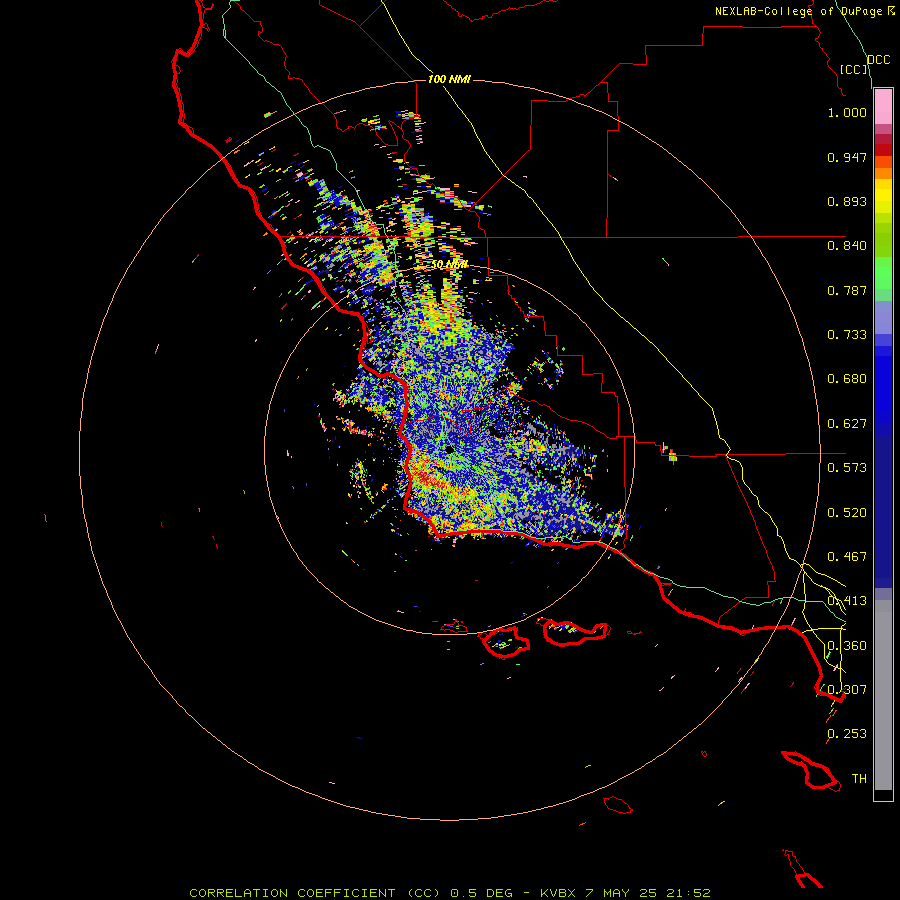Click the pink swatch at top of color bar

(883, 107)
